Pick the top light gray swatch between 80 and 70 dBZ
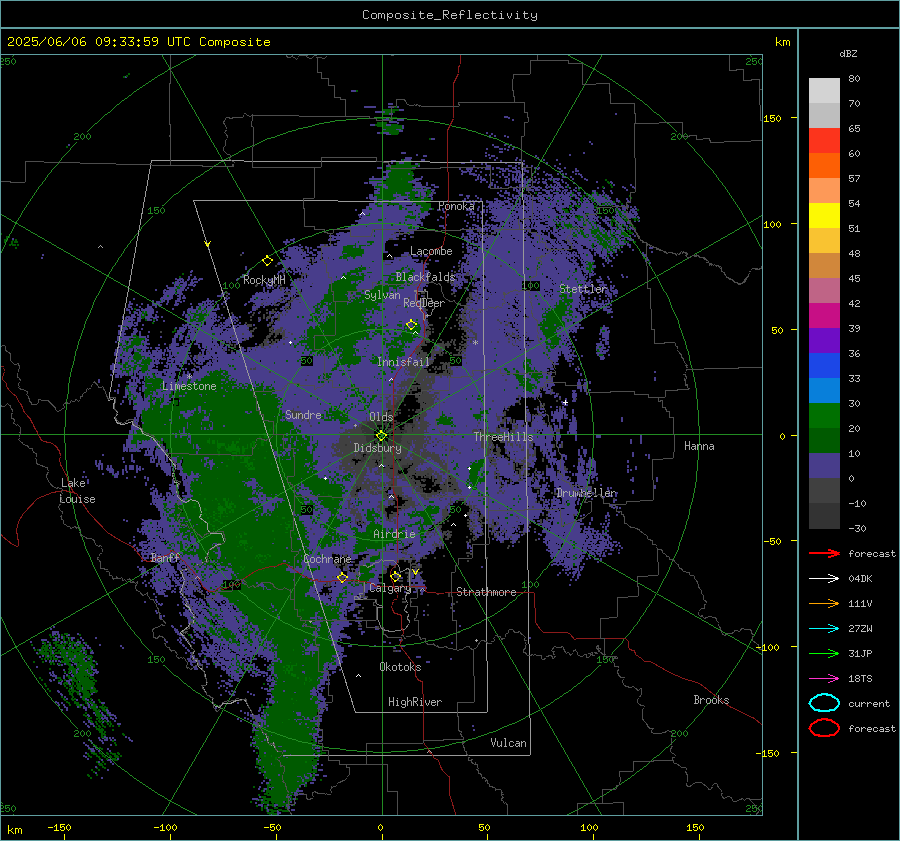 pyautogui.click(x=824, y=91)
